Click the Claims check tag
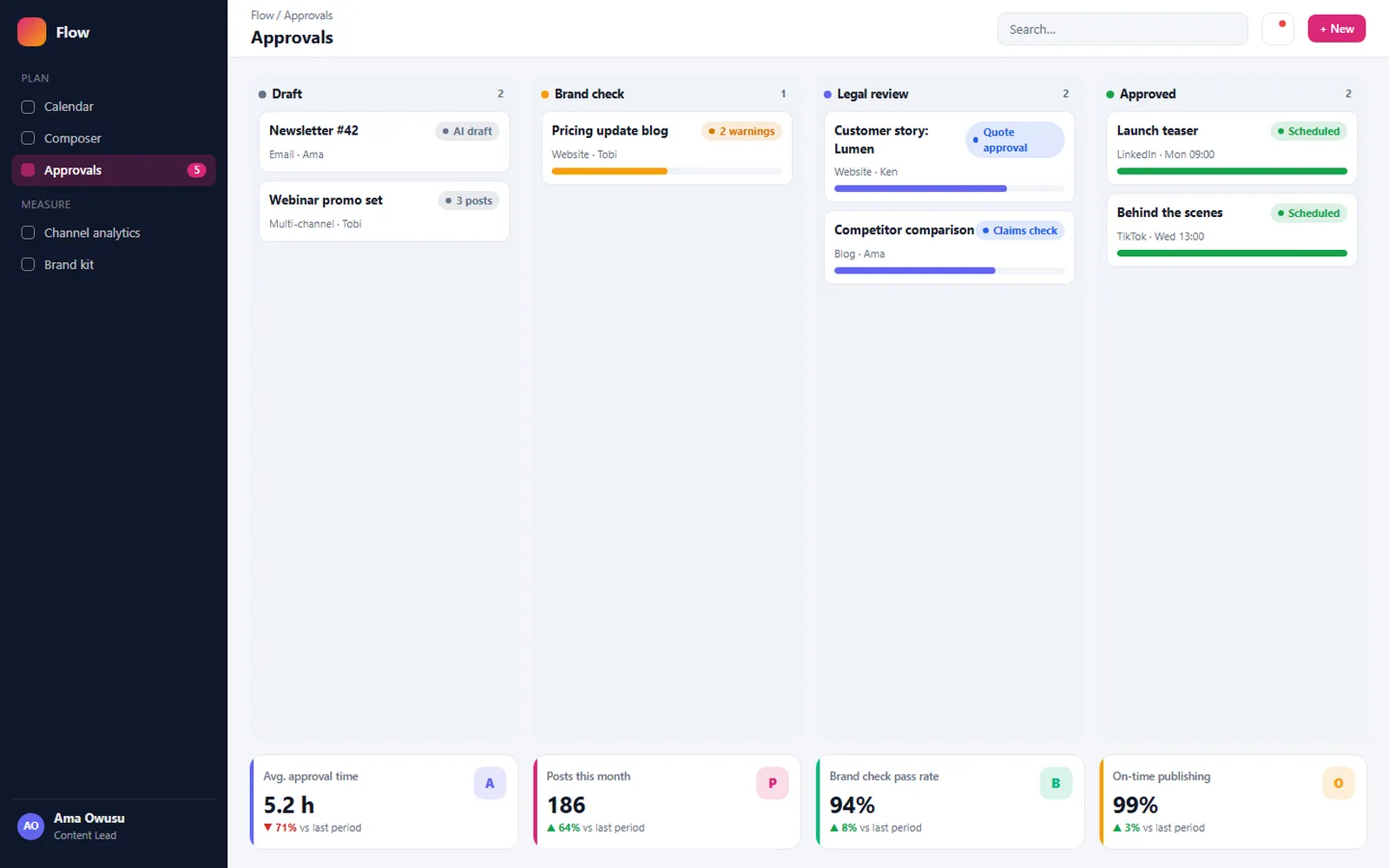This screenshot has height=868, width=1389. tap(1020, 230)
